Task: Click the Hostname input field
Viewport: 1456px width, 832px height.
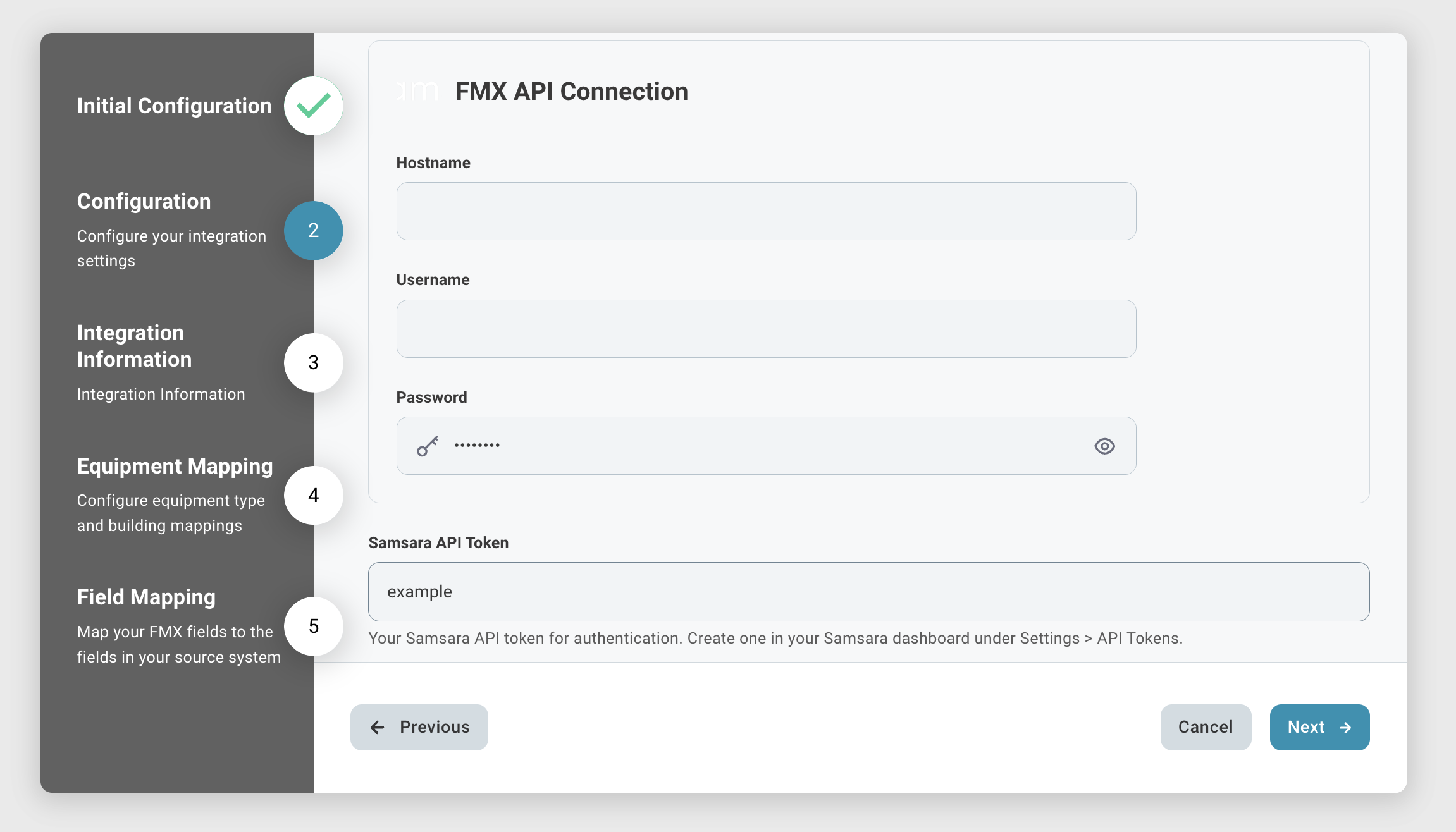Action: [x=766, y=211]
